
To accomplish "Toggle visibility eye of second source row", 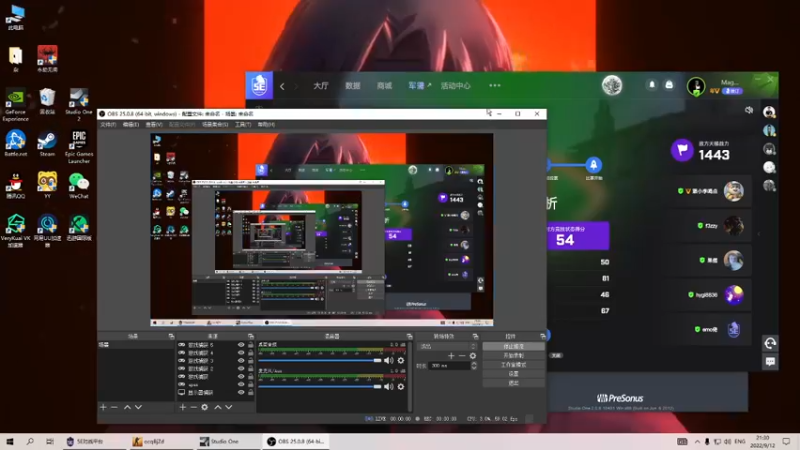I will pyautogui.click(x=241, y=353).
